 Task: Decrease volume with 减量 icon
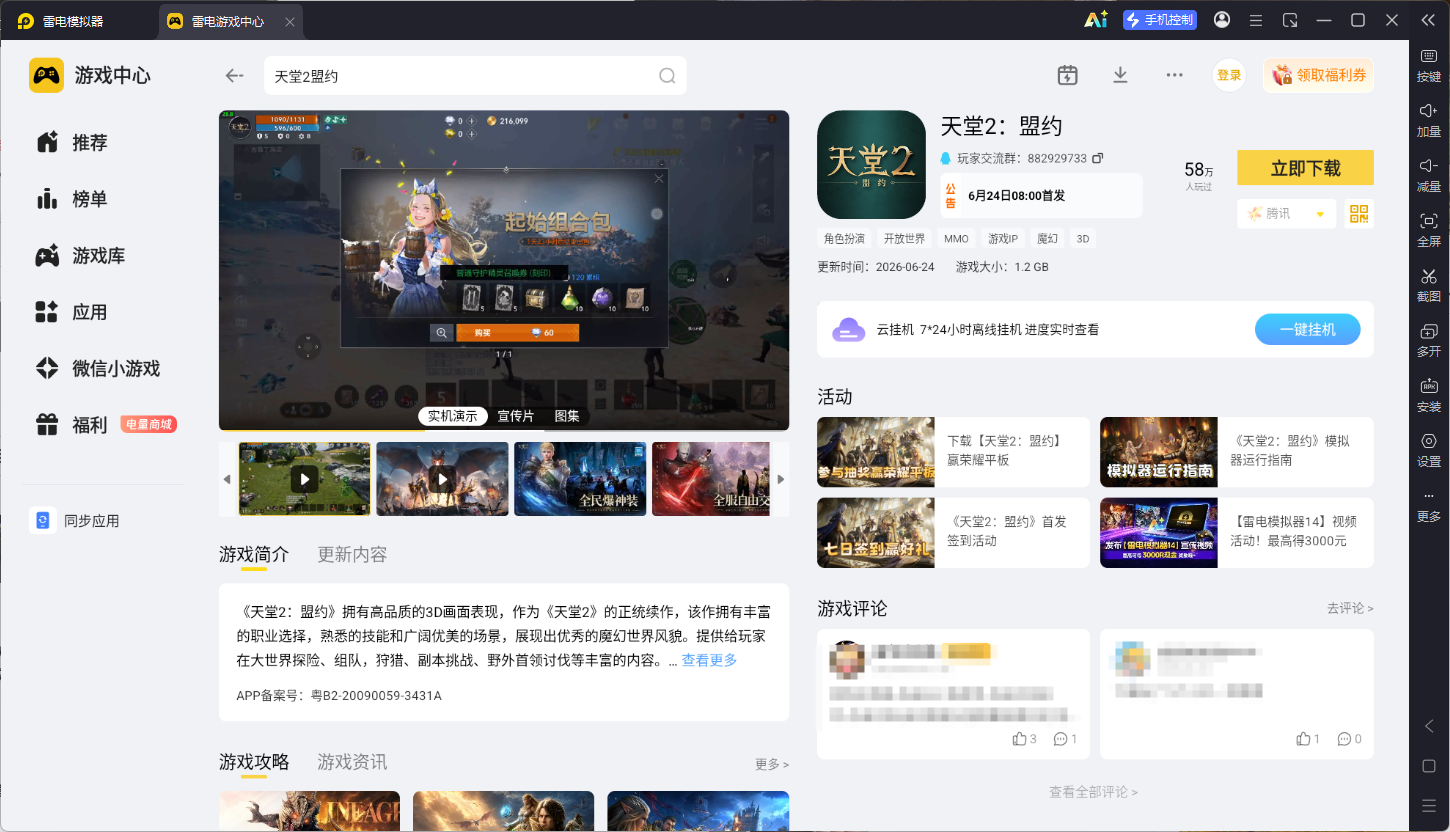pyautogui.click(x=1429, y=175)
